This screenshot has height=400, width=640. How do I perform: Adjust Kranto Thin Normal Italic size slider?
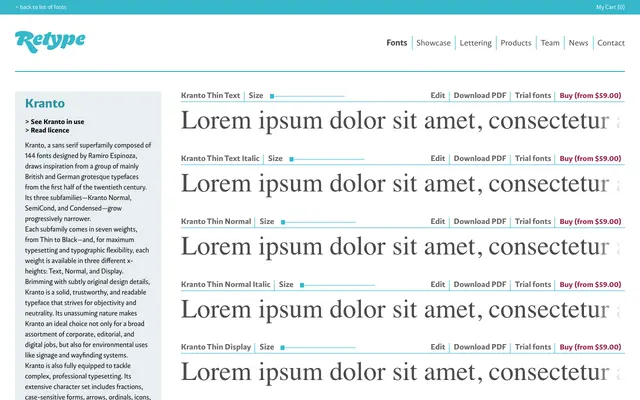point(337,285)
